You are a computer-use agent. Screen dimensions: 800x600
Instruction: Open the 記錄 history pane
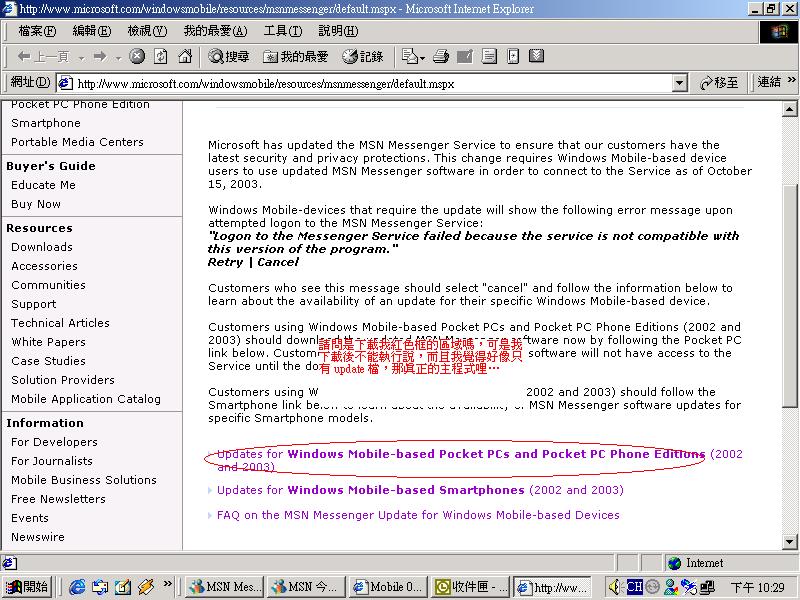363,57
